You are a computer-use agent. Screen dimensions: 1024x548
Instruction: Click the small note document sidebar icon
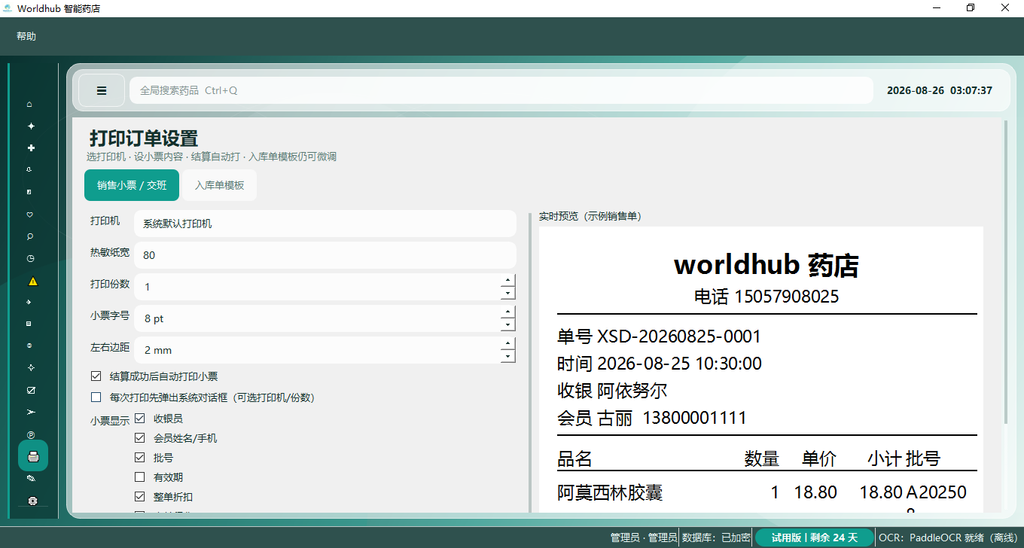30,192
